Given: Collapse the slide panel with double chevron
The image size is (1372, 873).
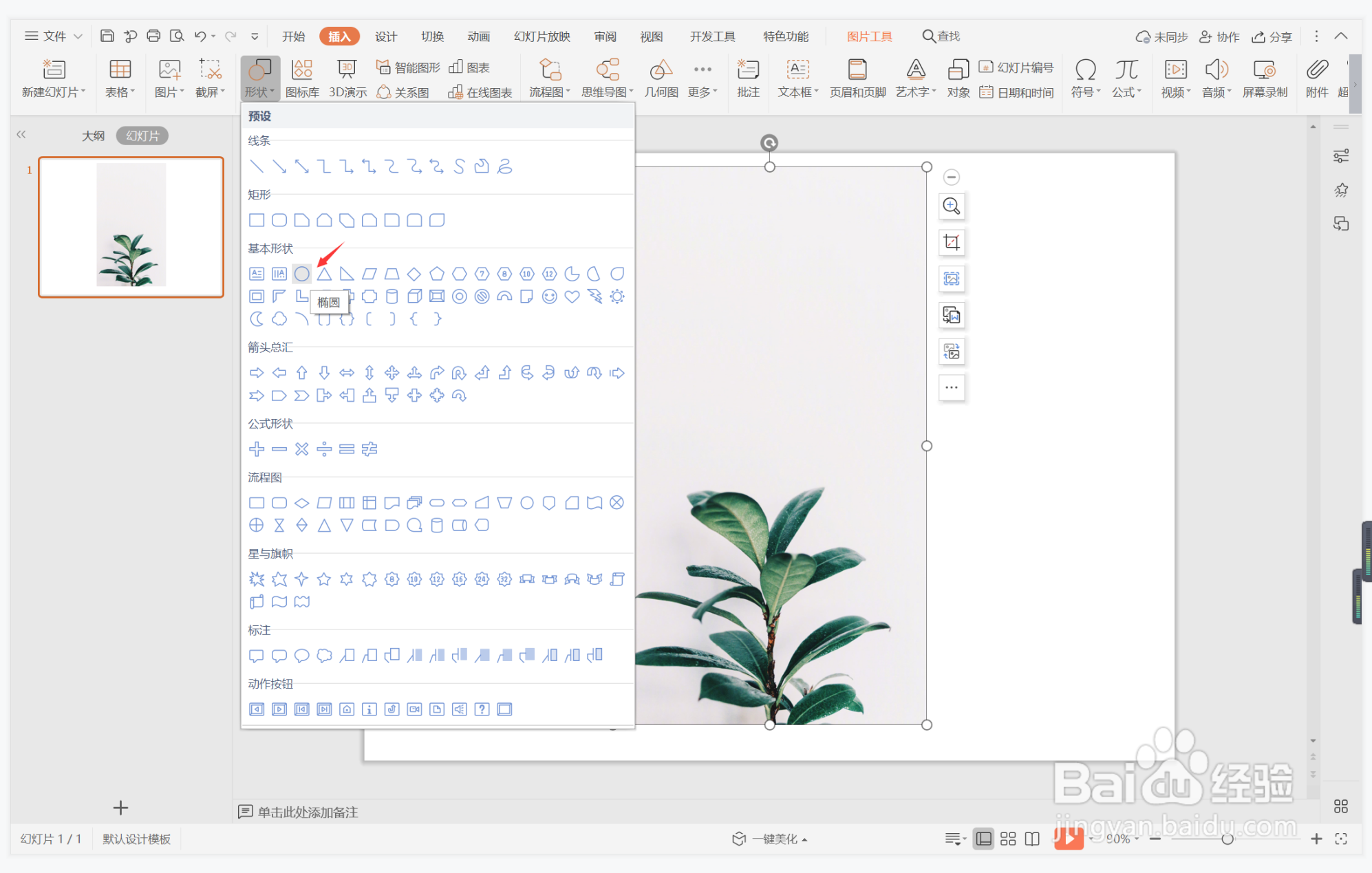Looking at the screenshot, I should (21, 135).
